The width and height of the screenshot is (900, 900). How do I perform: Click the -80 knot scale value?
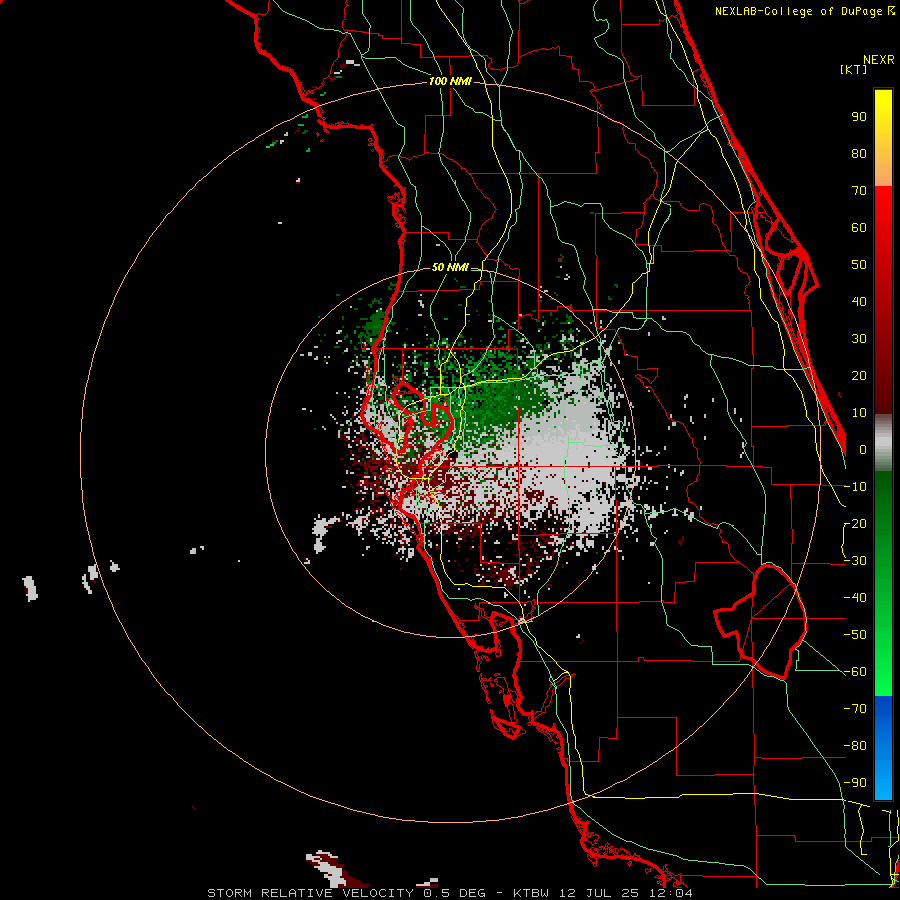point(855,746)
